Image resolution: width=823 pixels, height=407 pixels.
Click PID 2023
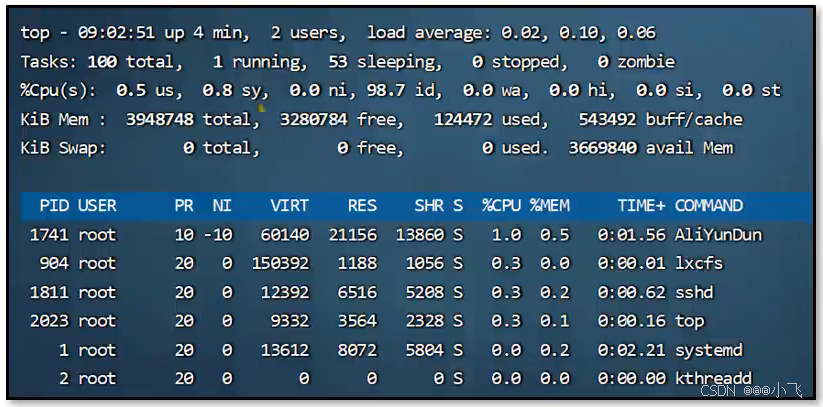point(49,321)
